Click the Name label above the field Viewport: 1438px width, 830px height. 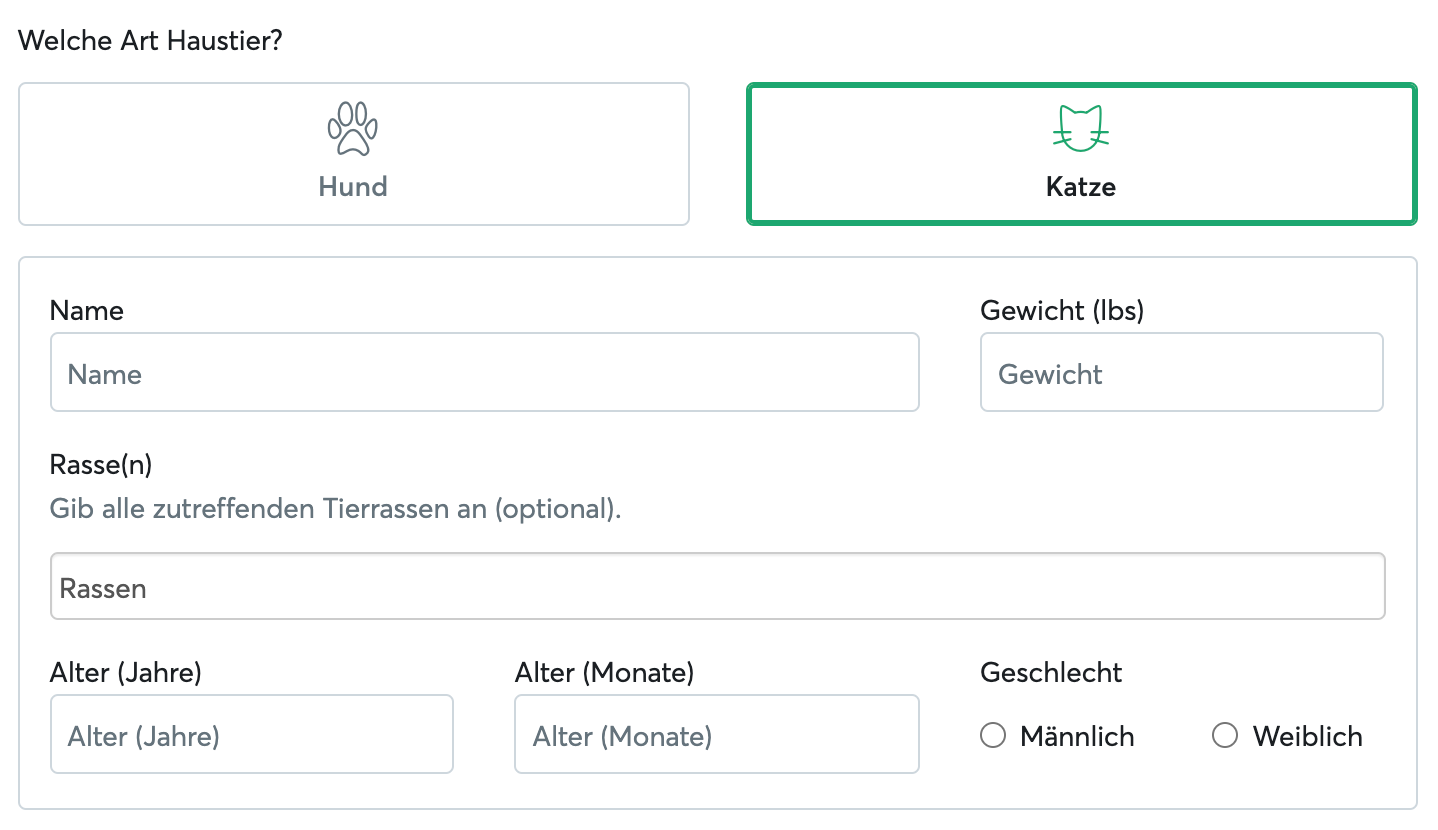[87, 311]
